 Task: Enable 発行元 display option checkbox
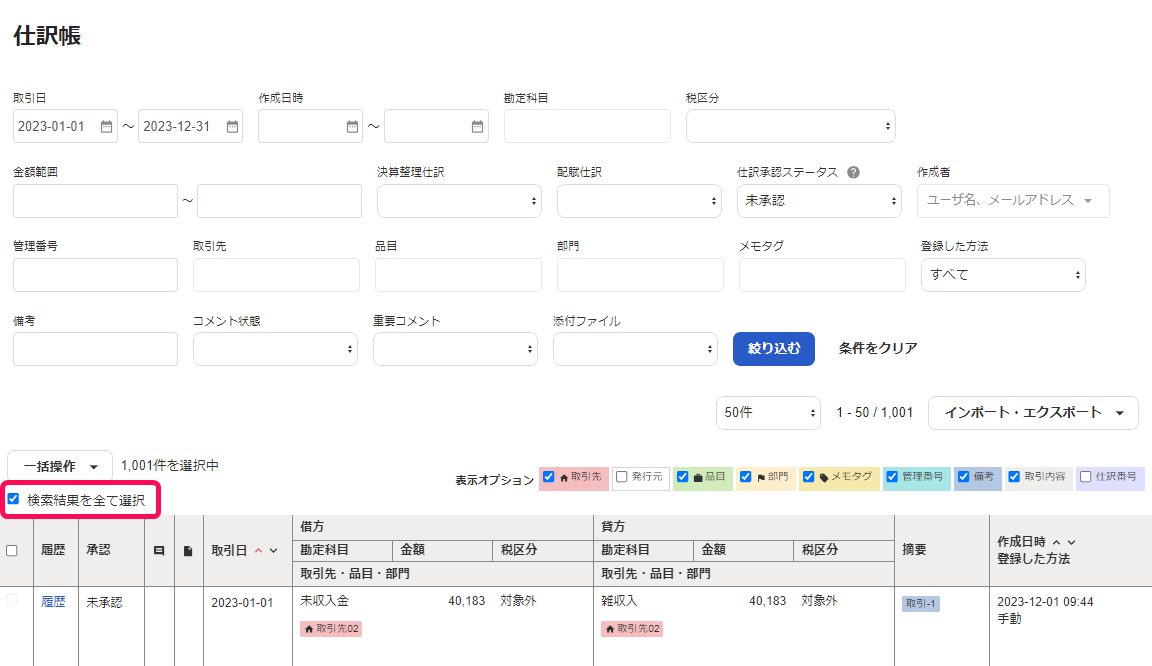click(622, 476)
